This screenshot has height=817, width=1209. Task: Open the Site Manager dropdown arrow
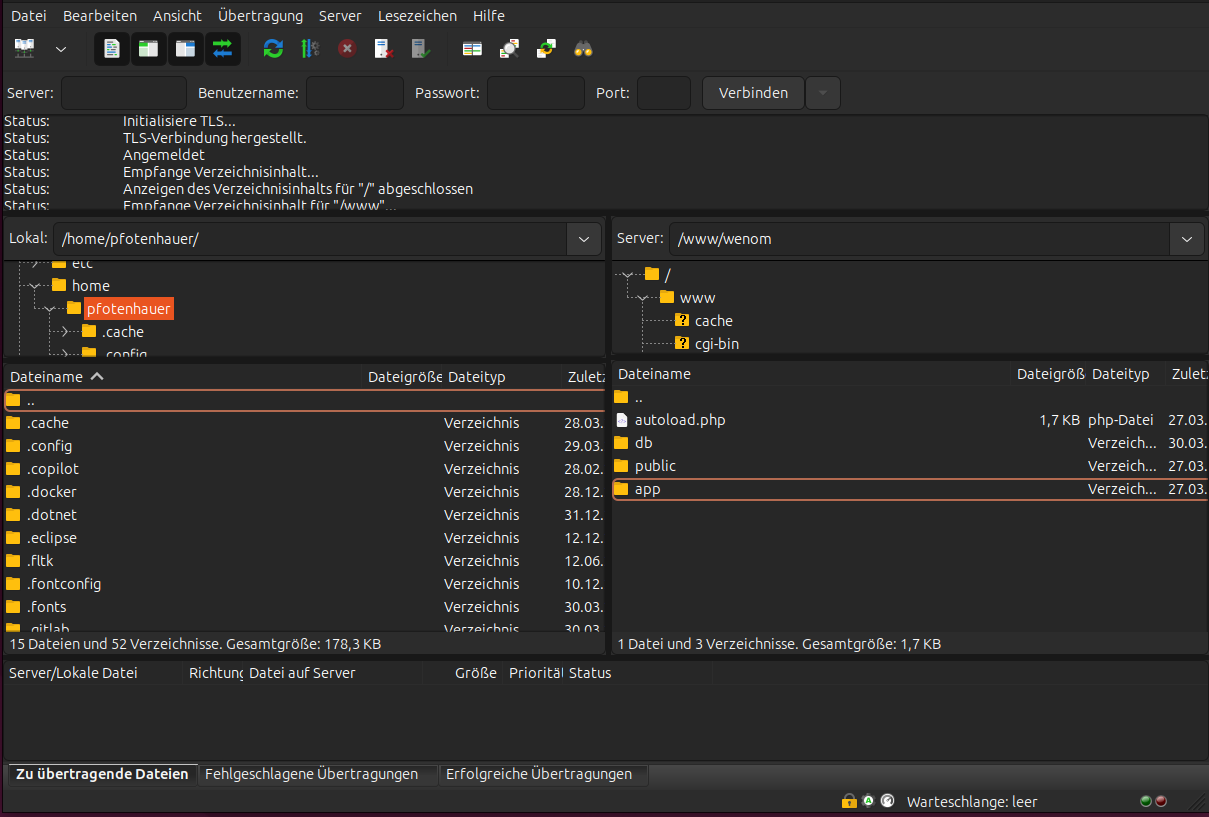pyautogui.click(x=60, y=48)
